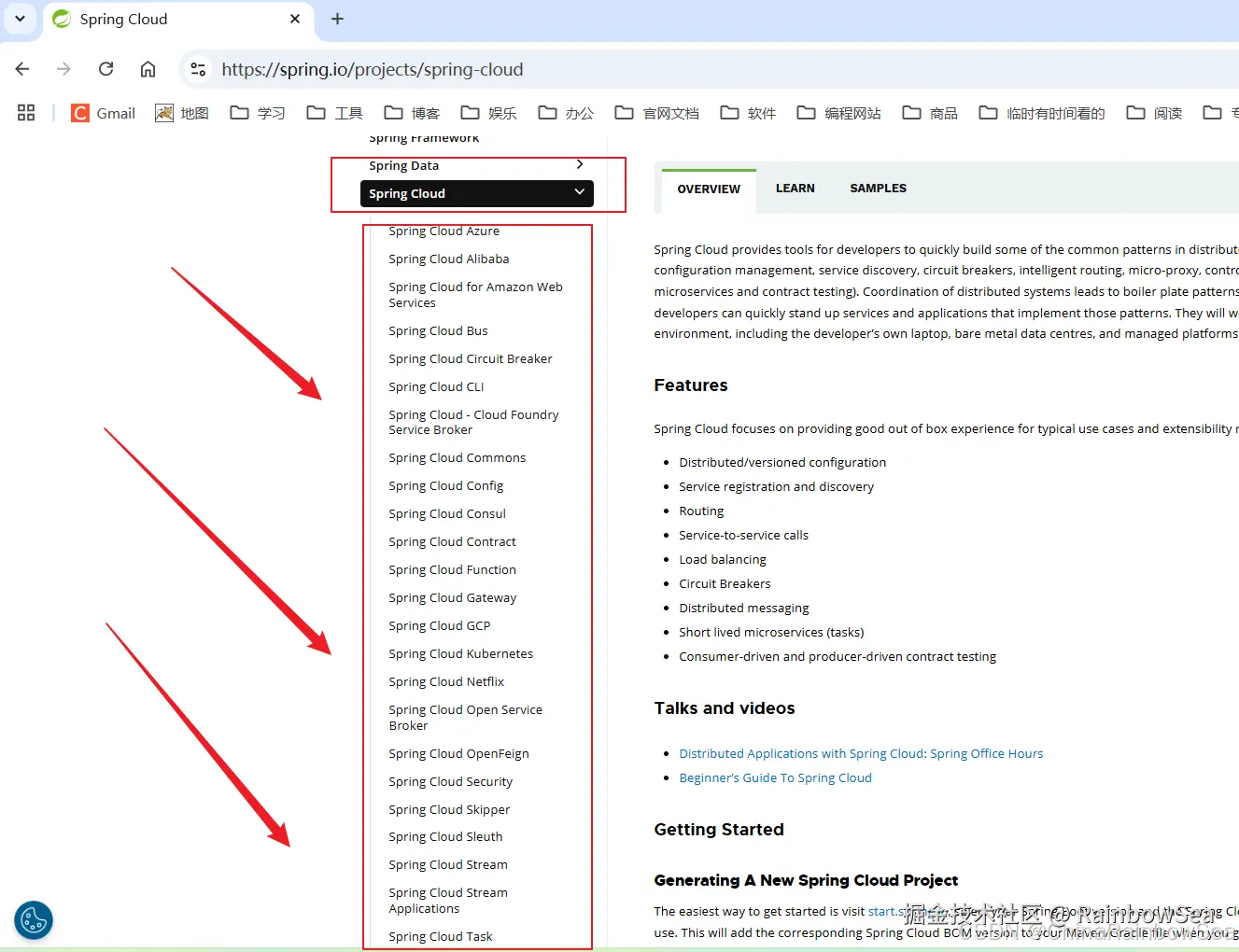This screenshot has height=952, width=1239.
Task: Open Spring Cloud Contract project
Action: tap(453, 541)
